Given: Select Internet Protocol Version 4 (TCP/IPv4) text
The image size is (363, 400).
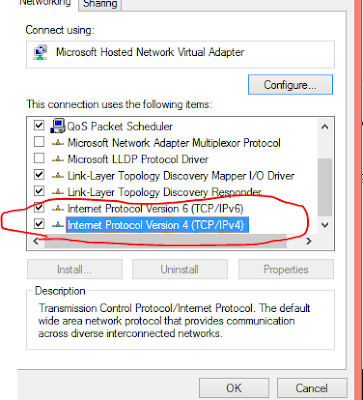Looking at the screenshot, I should click(157, 225).
